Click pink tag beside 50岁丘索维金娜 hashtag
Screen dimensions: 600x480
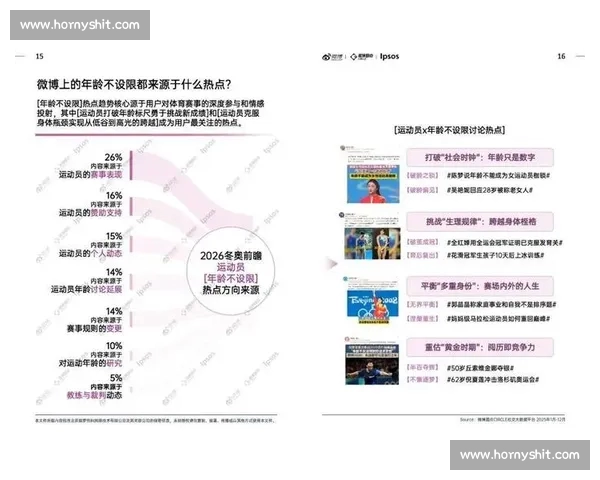tap(422, 367)
